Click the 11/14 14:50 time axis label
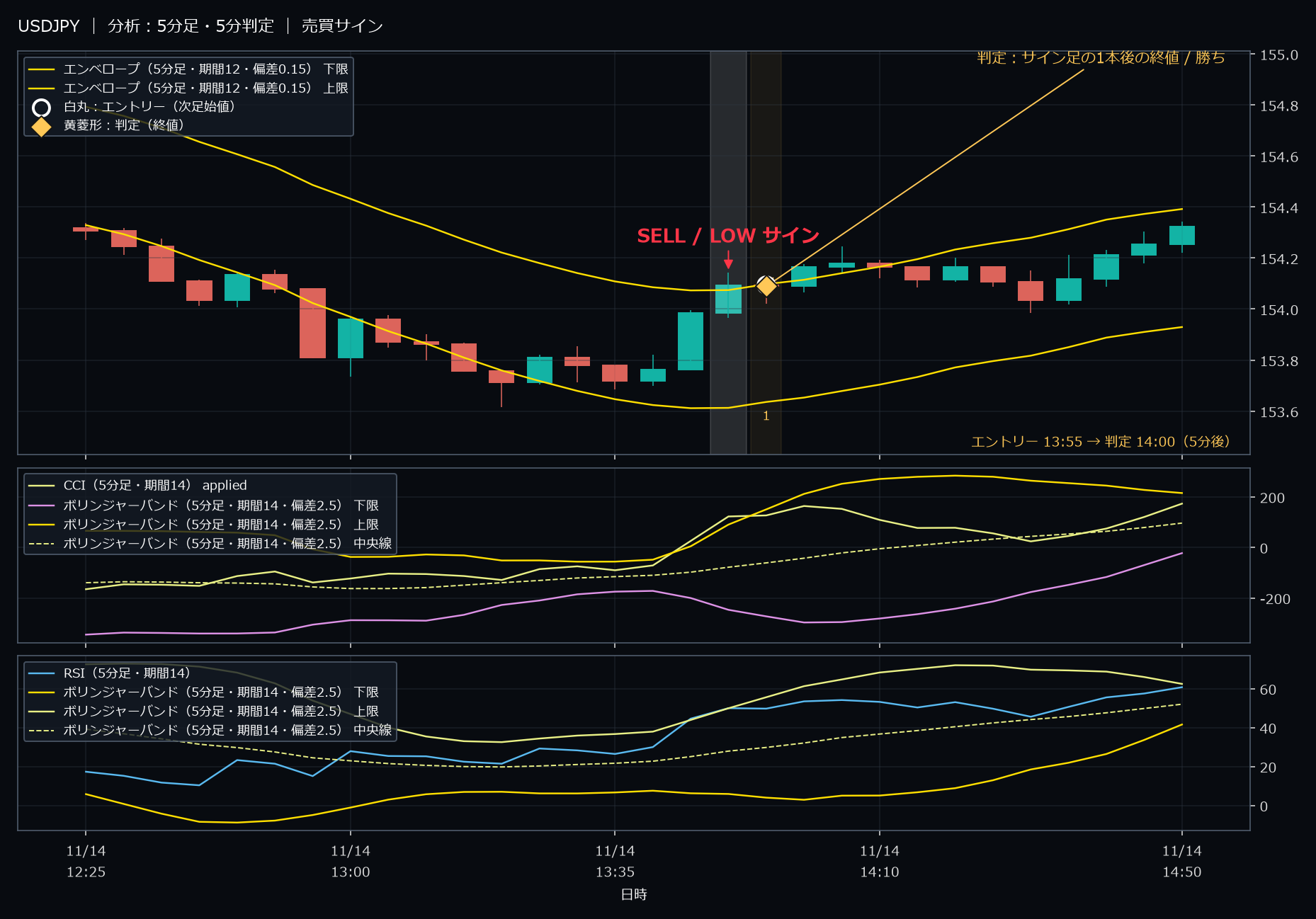This screenshot has width=1316, height=919. [1181, 861]
